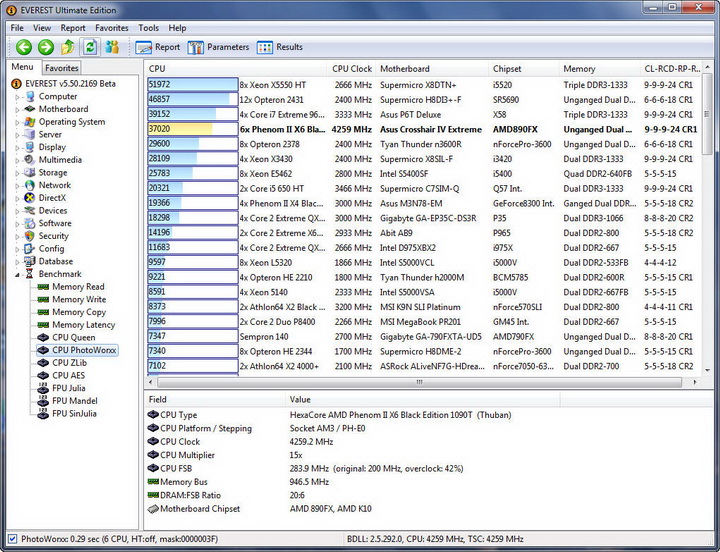Select the FPU Julia benchmark

pyautogui.click(x=68, y=388)
